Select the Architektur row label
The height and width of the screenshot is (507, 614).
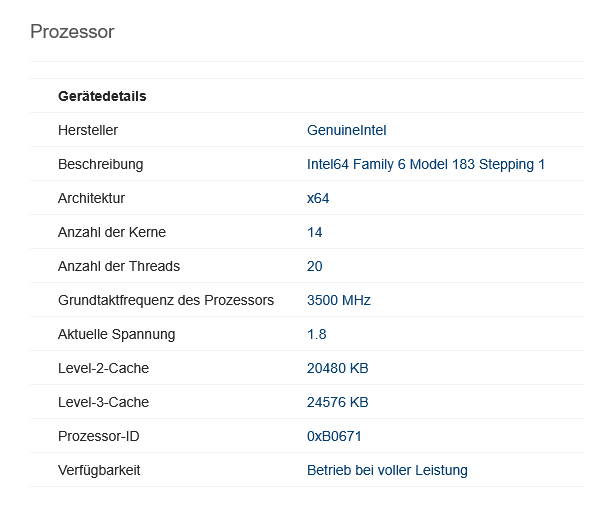tap(91, 198)
